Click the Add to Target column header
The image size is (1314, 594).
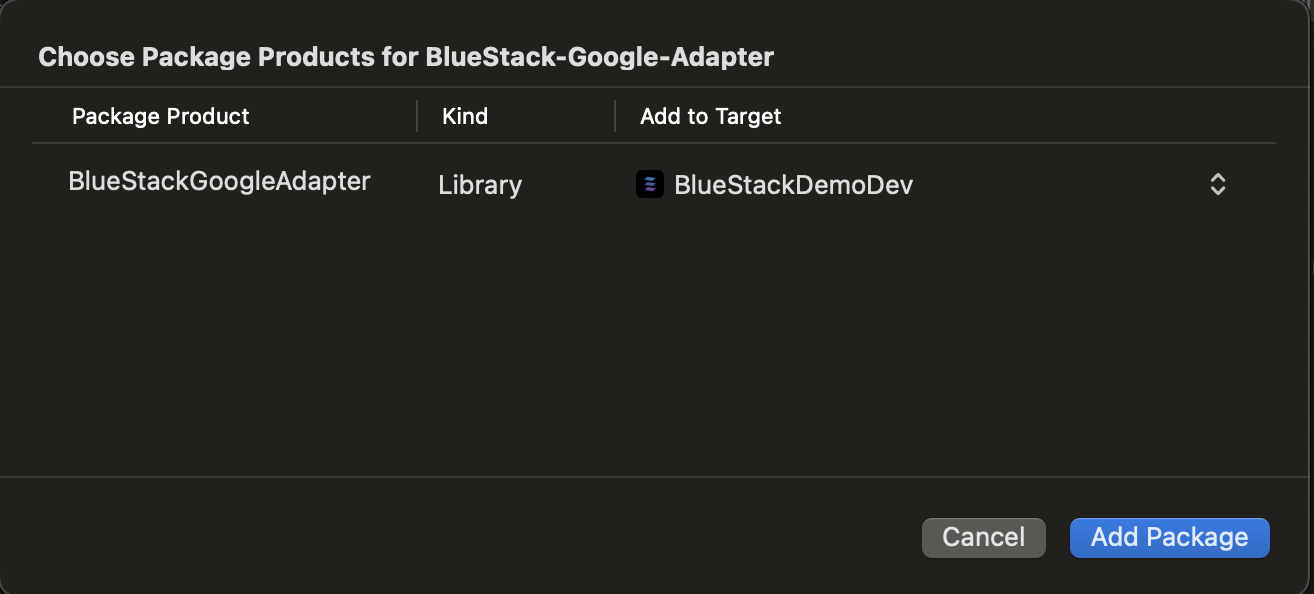tap(710, 116)
